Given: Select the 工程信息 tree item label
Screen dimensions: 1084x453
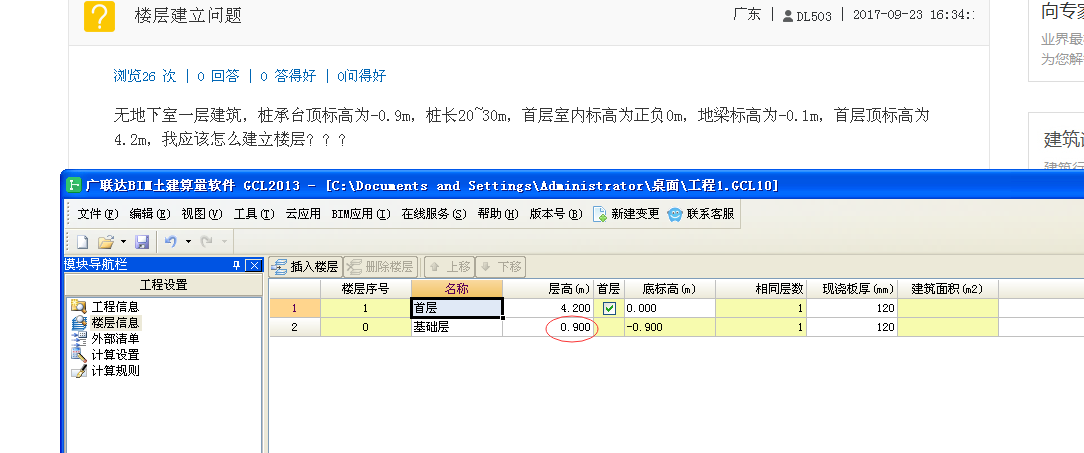Looking at the screenshot, I should (x=115, y=306).
